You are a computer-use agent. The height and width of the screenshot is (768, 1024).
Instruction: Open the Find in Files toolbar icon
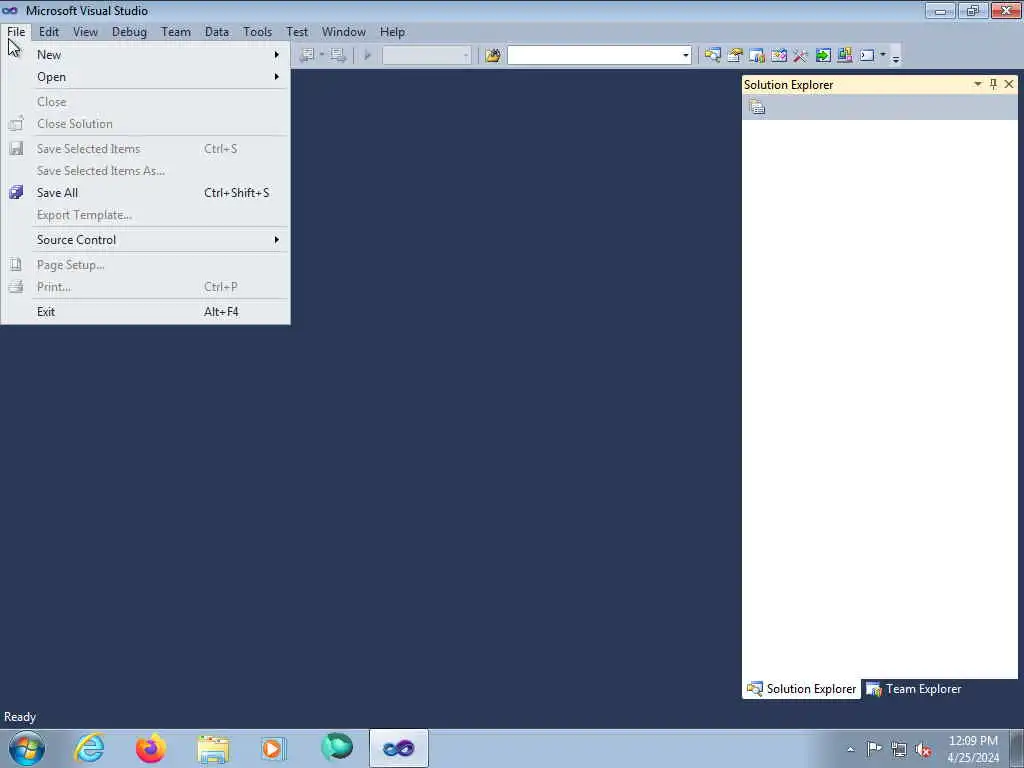click(493, 56)
